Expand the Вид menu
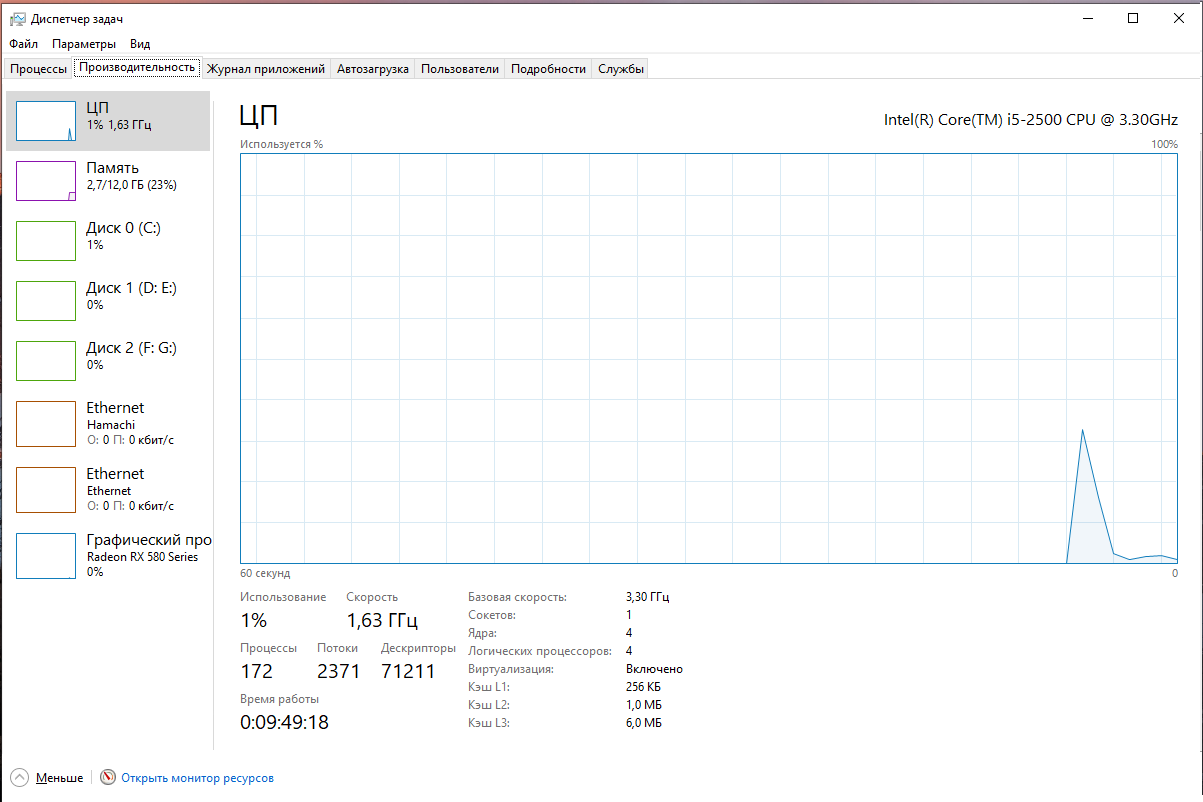This screenshot has width=1203, height=802. point(140,44)
